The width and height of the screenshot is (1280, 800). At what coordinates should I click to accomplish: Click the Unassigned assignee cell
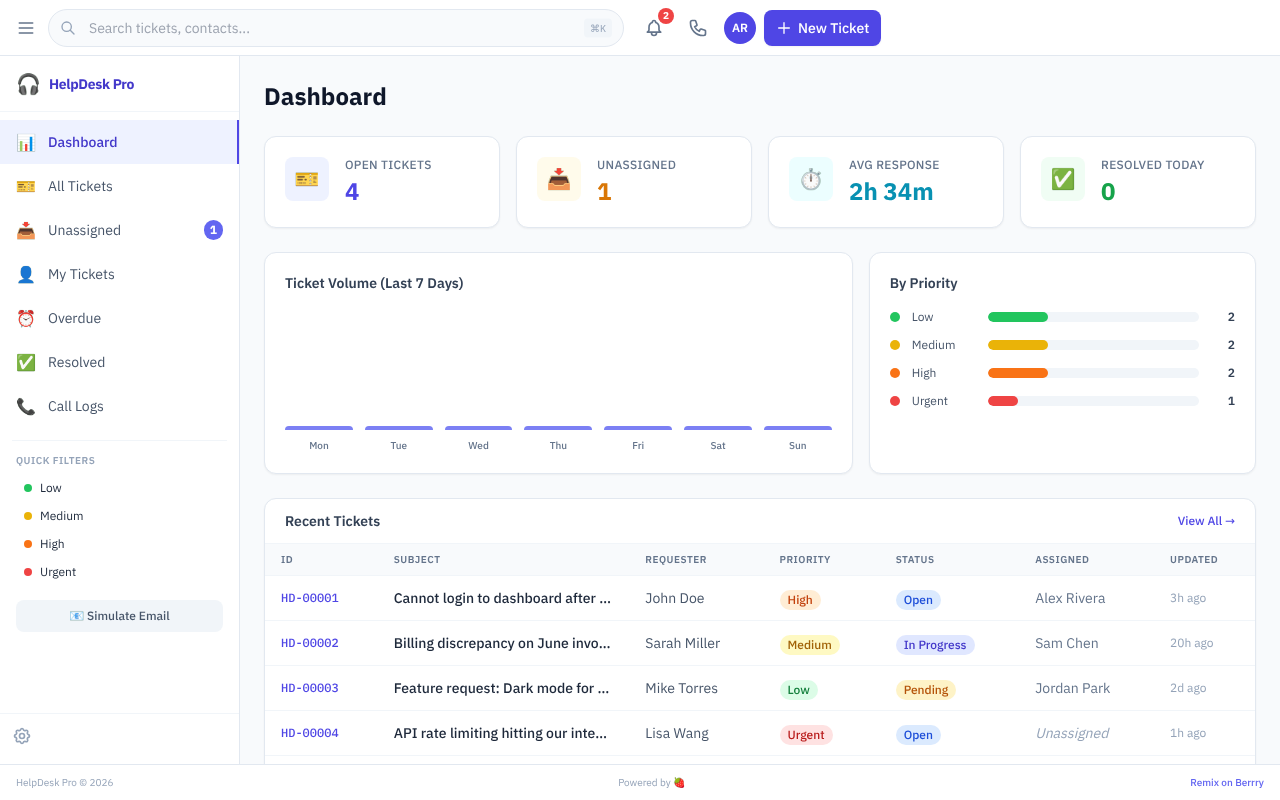(x=1072, y=733)
